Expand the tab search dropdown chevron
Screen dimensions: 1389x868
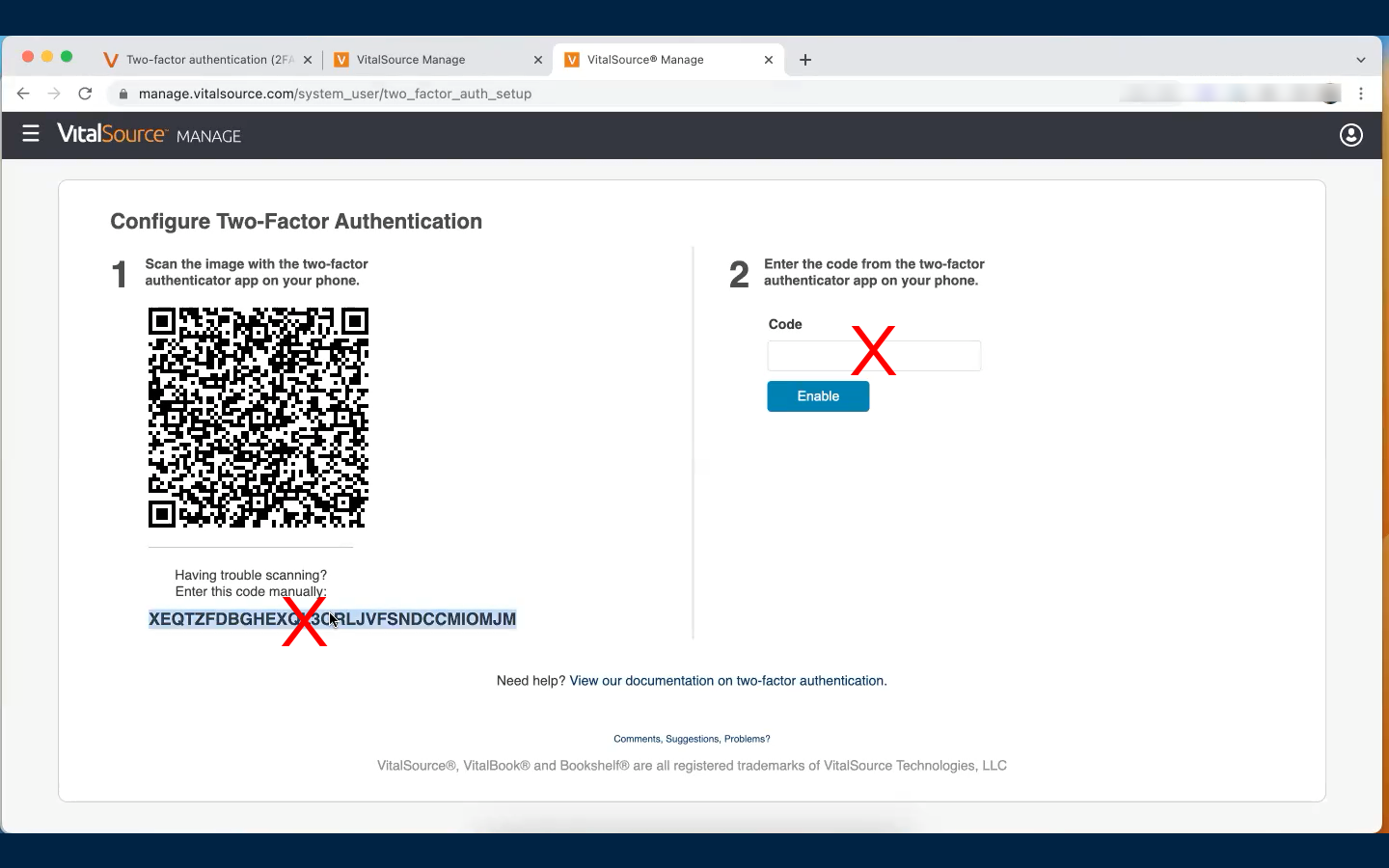coord(1361,60)
